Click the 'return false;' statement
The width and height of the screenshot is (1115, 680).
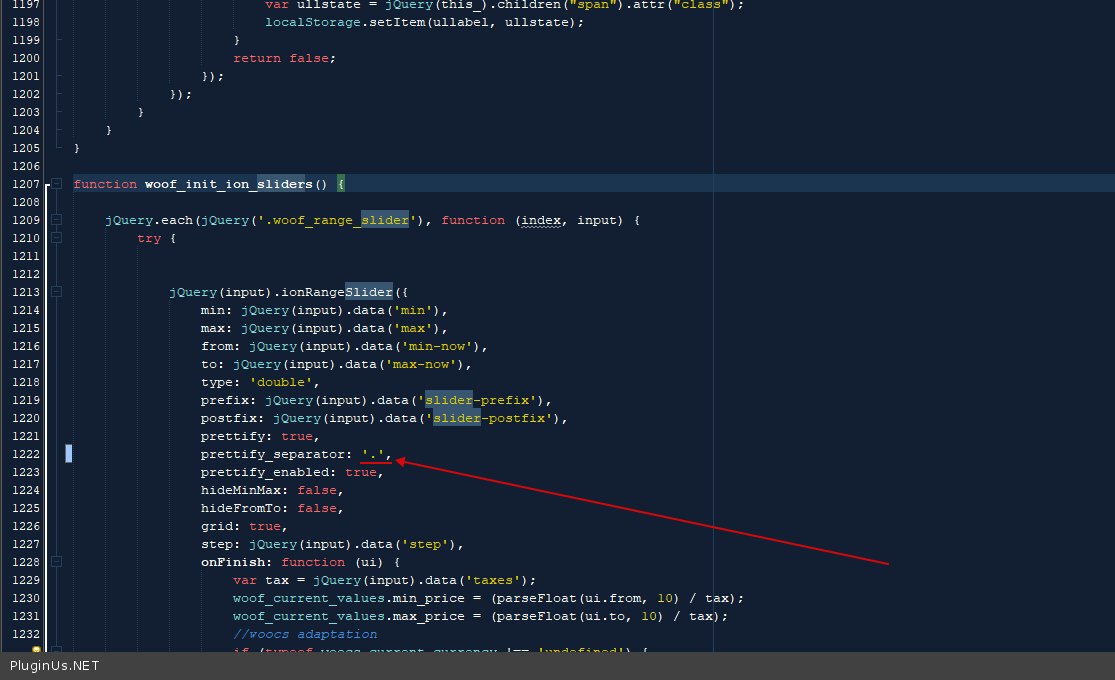285,58
